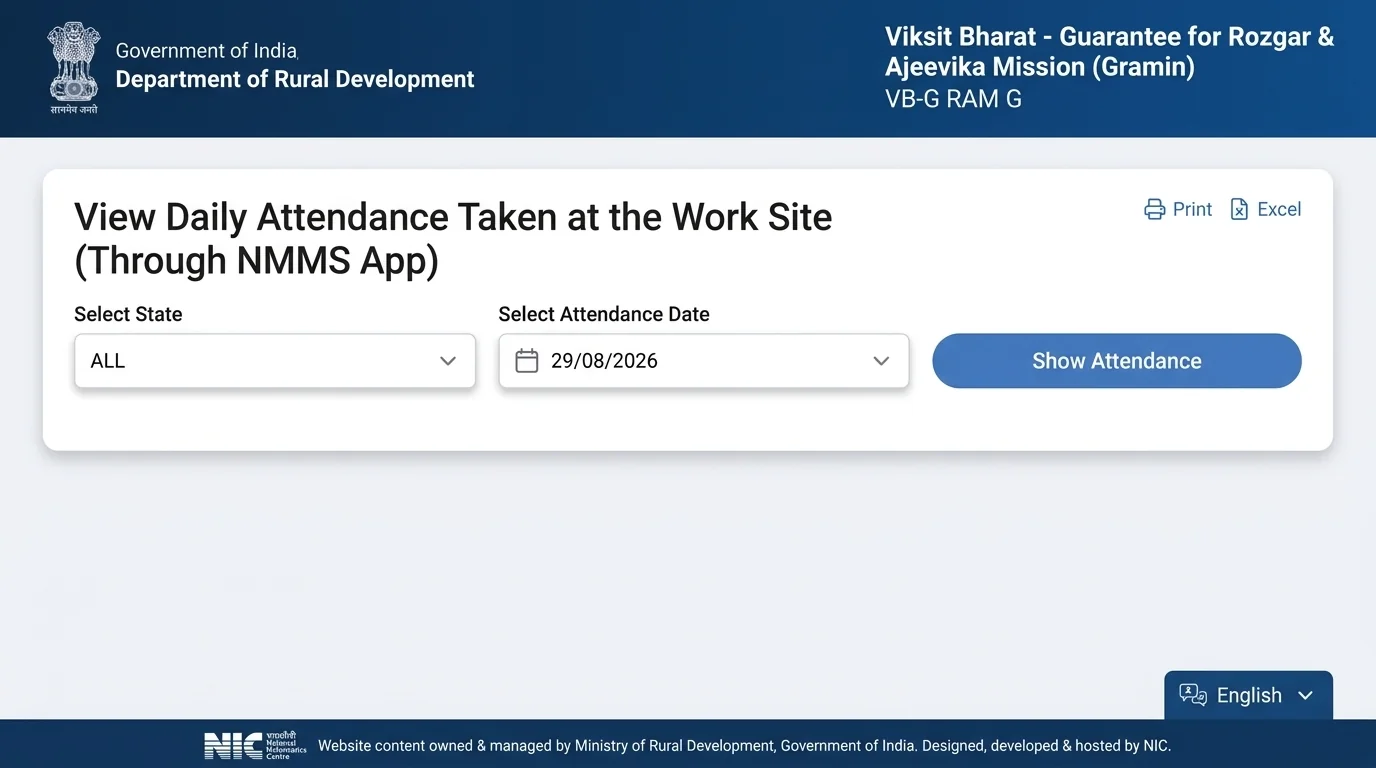Click the chevron next to English
The image size is (1376, 768).
[1305, 696]
